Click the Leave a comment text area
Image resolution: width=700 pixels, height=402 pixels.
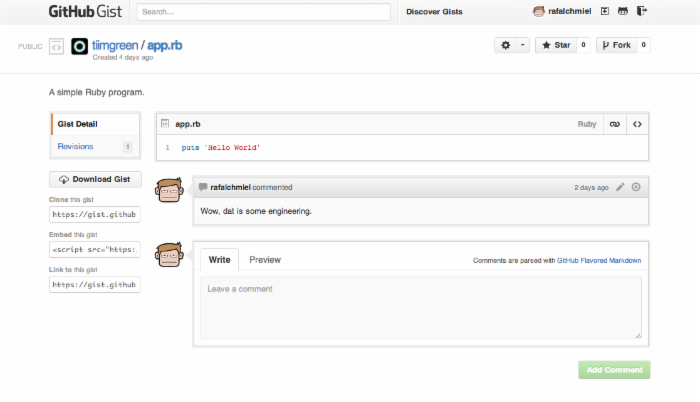coord(421,308)
